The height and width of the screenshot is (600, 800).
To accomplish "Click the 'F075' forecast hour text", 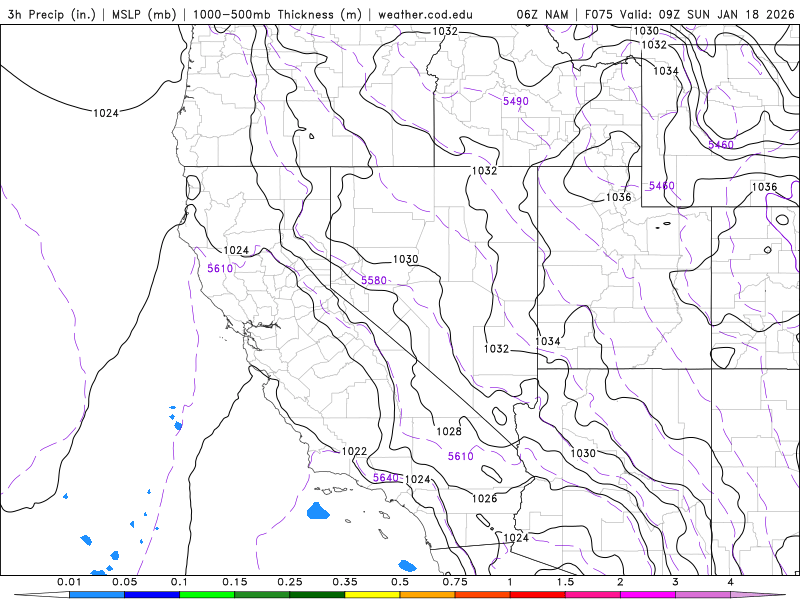I will (x=598, y=14).
